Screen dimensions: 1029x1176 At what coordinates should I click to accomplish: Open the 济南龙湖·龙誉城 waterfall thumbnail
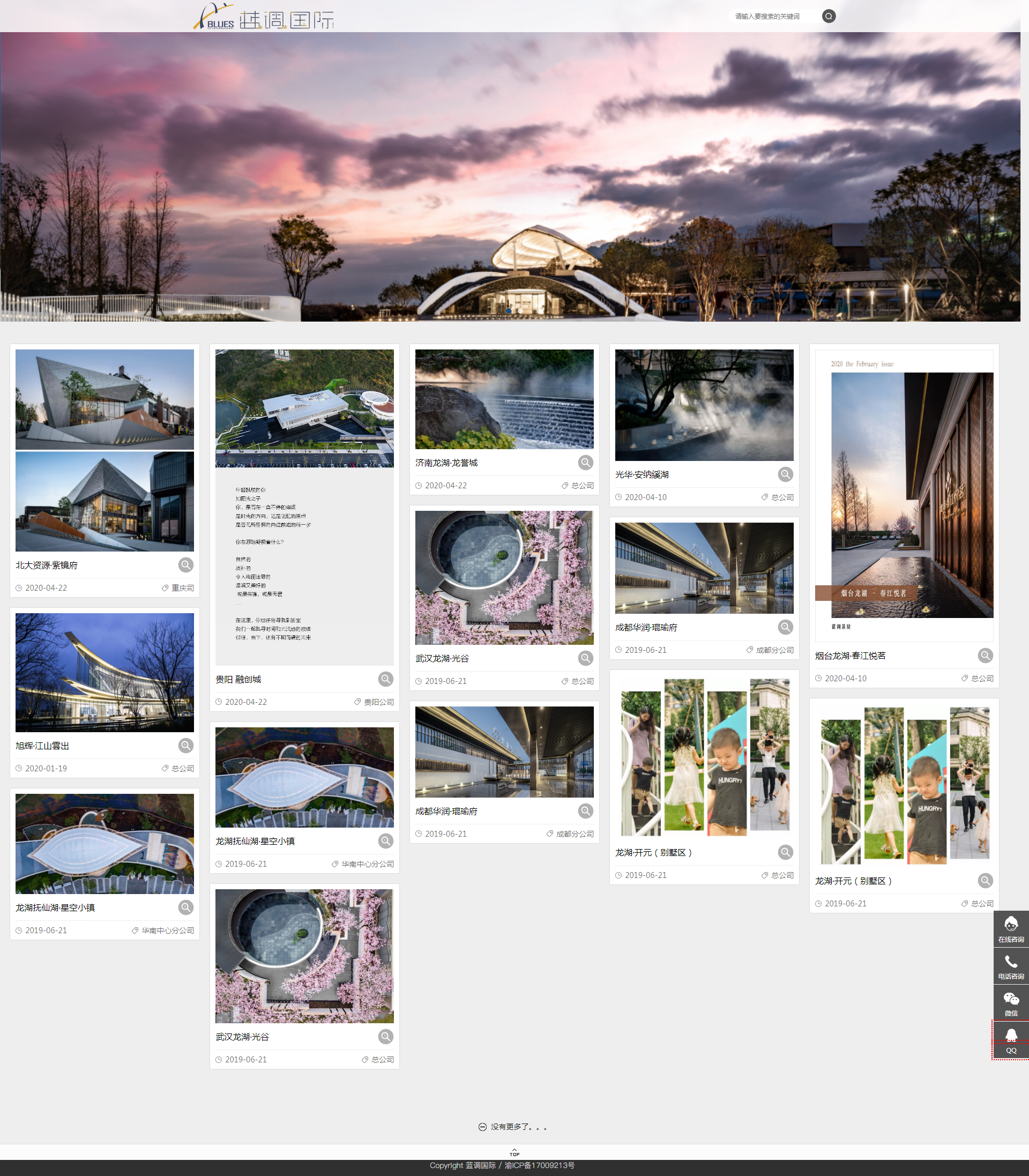[x=504, y=399]
